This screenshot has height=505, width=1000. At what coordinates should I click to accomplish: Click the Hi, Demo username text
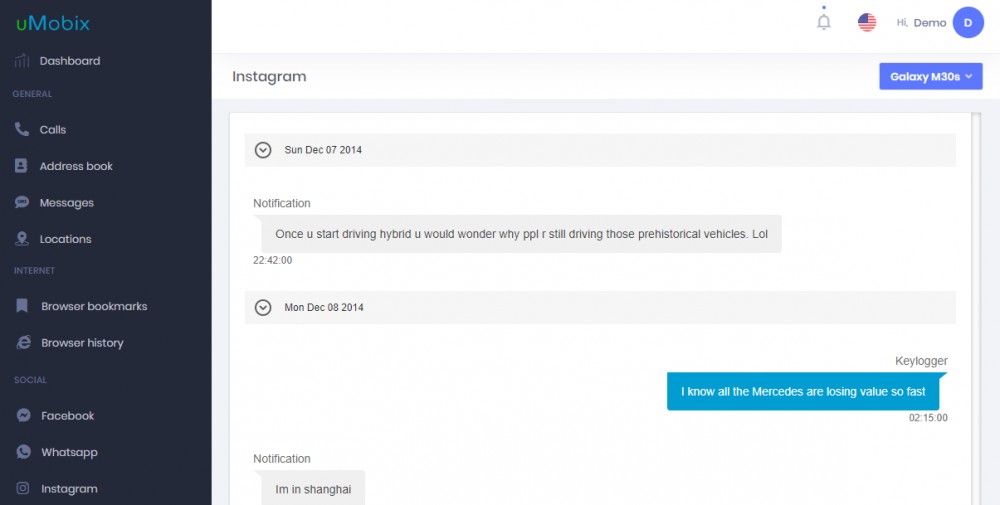pos(921,22)
